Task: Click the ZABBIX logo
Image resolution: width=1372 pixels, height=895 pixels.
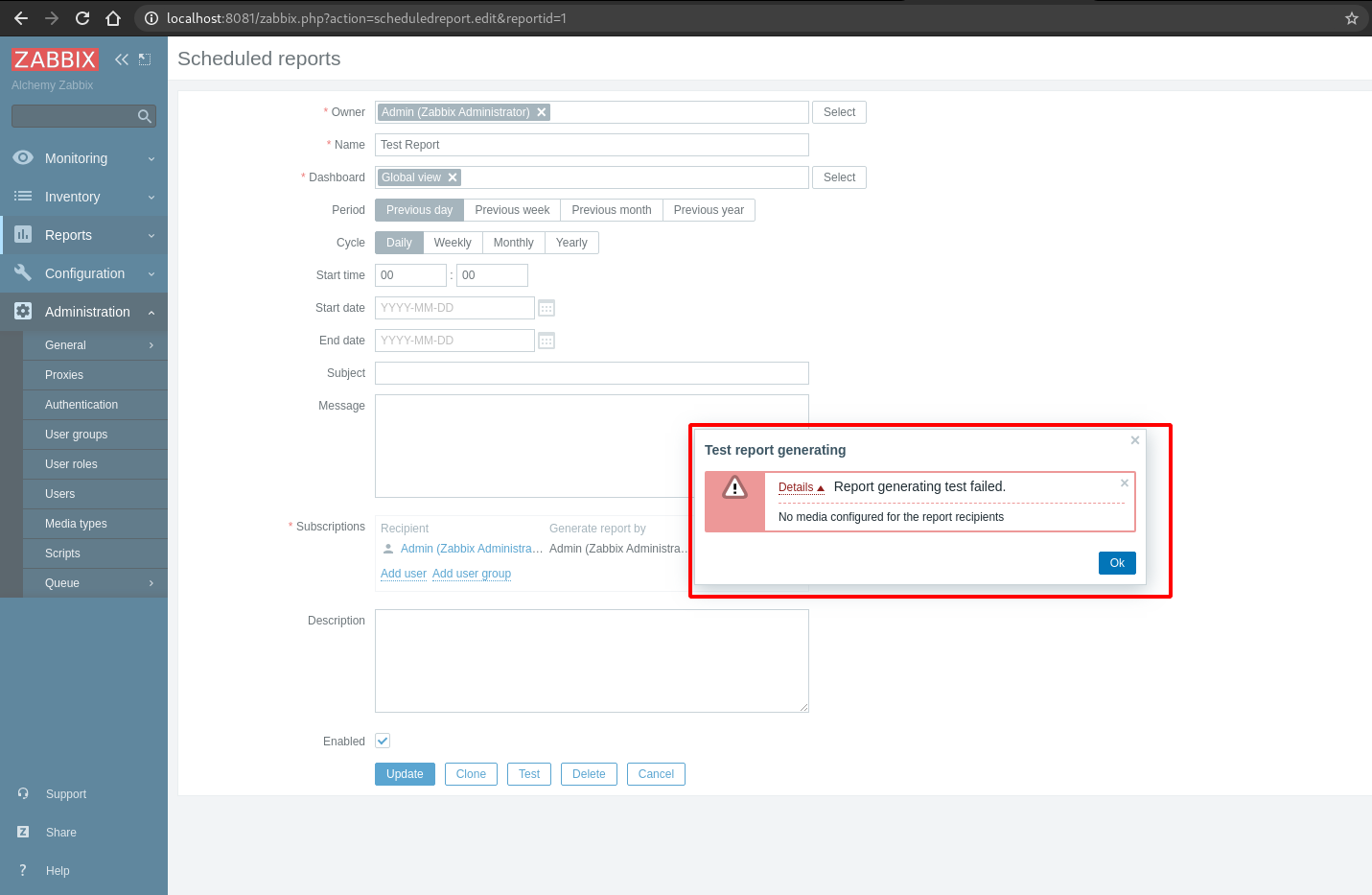Action: 55,59
